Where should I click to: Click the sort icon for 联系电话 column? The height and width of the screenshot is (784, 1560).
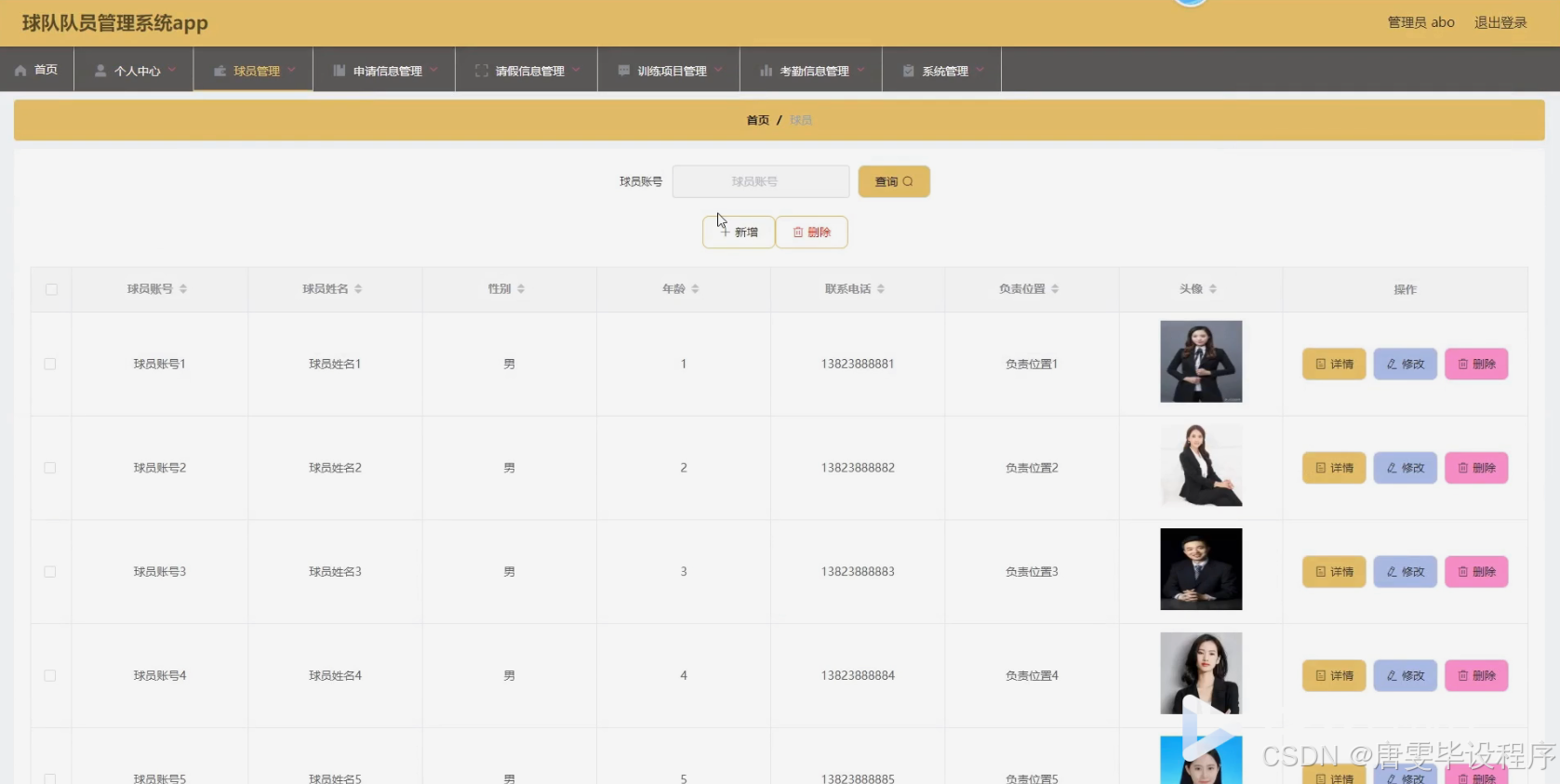click(x=881, y=289)
